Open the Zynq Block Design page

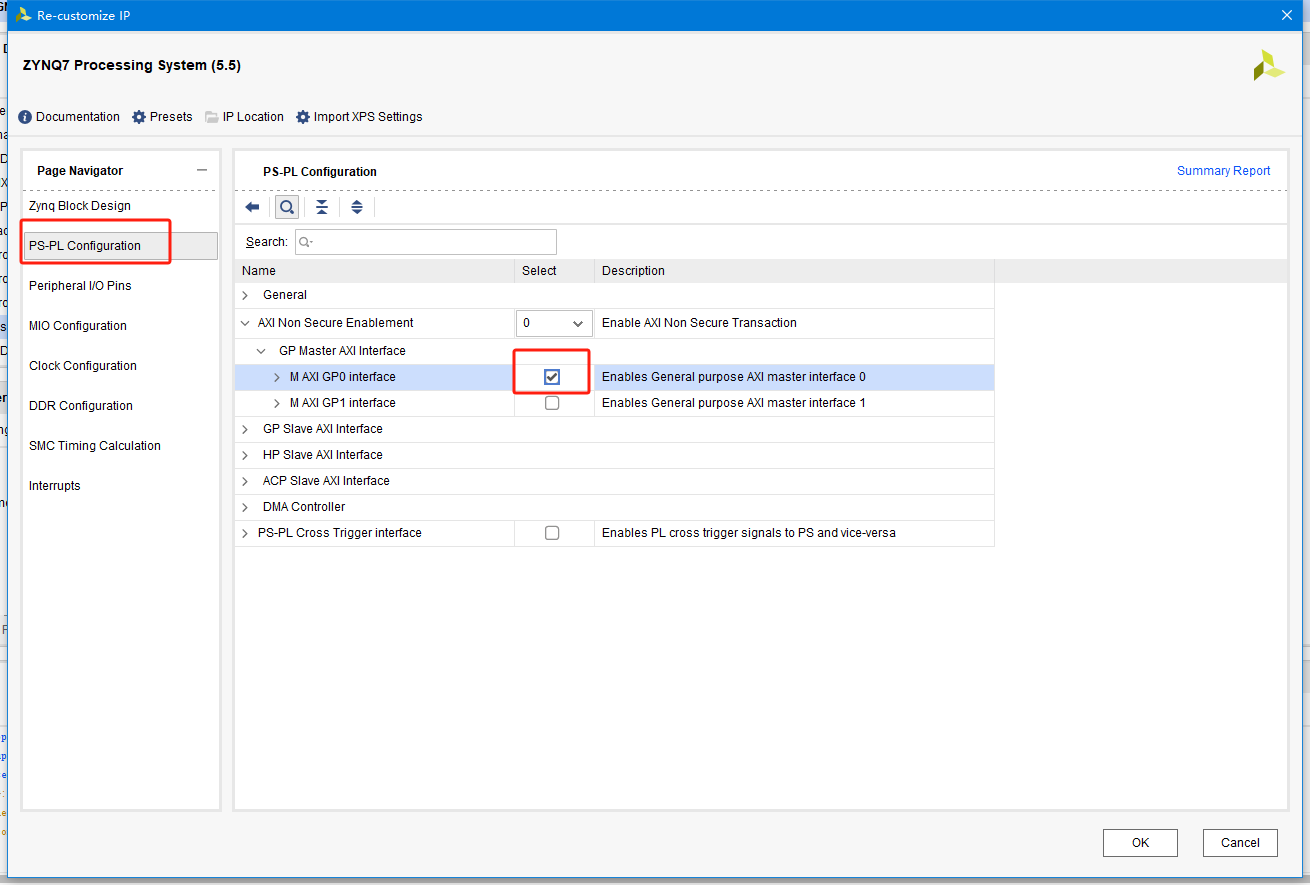[80, 206]
